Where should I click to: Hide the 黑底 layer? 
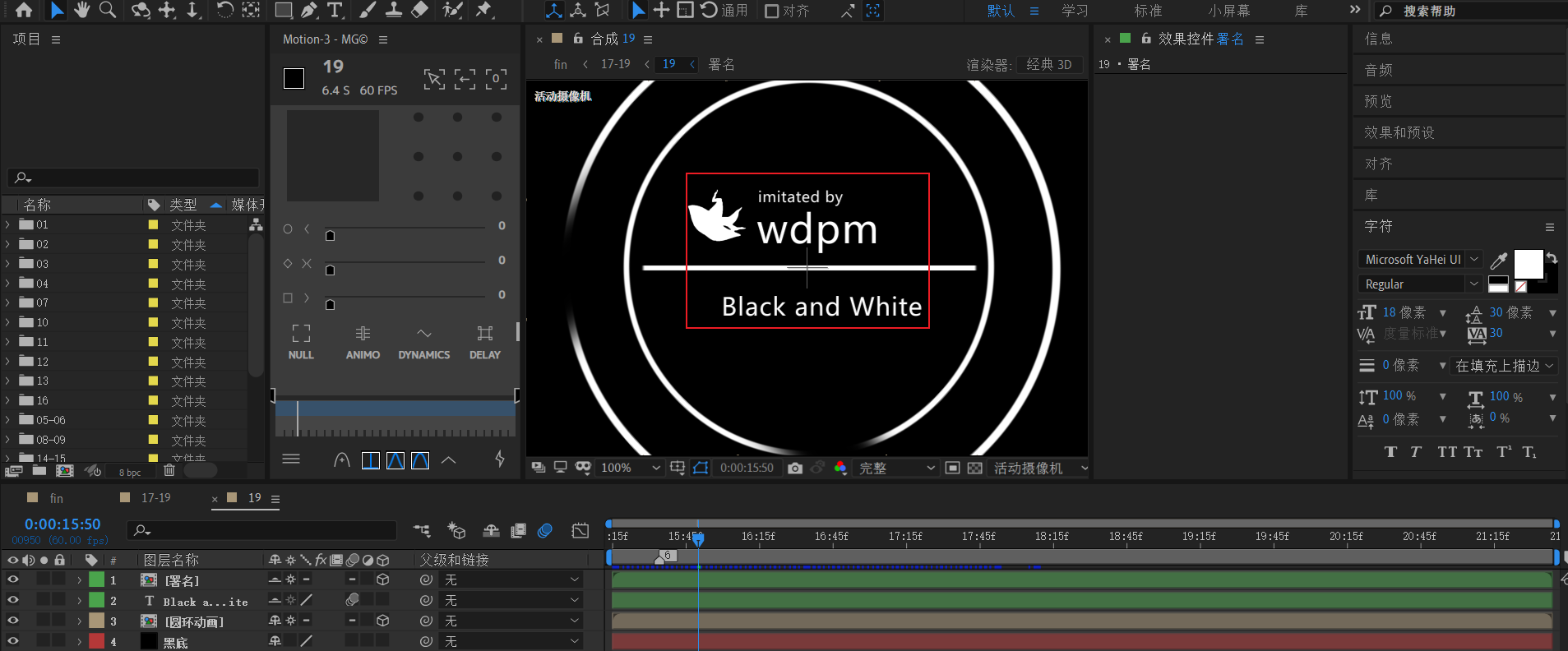point(12,641)
